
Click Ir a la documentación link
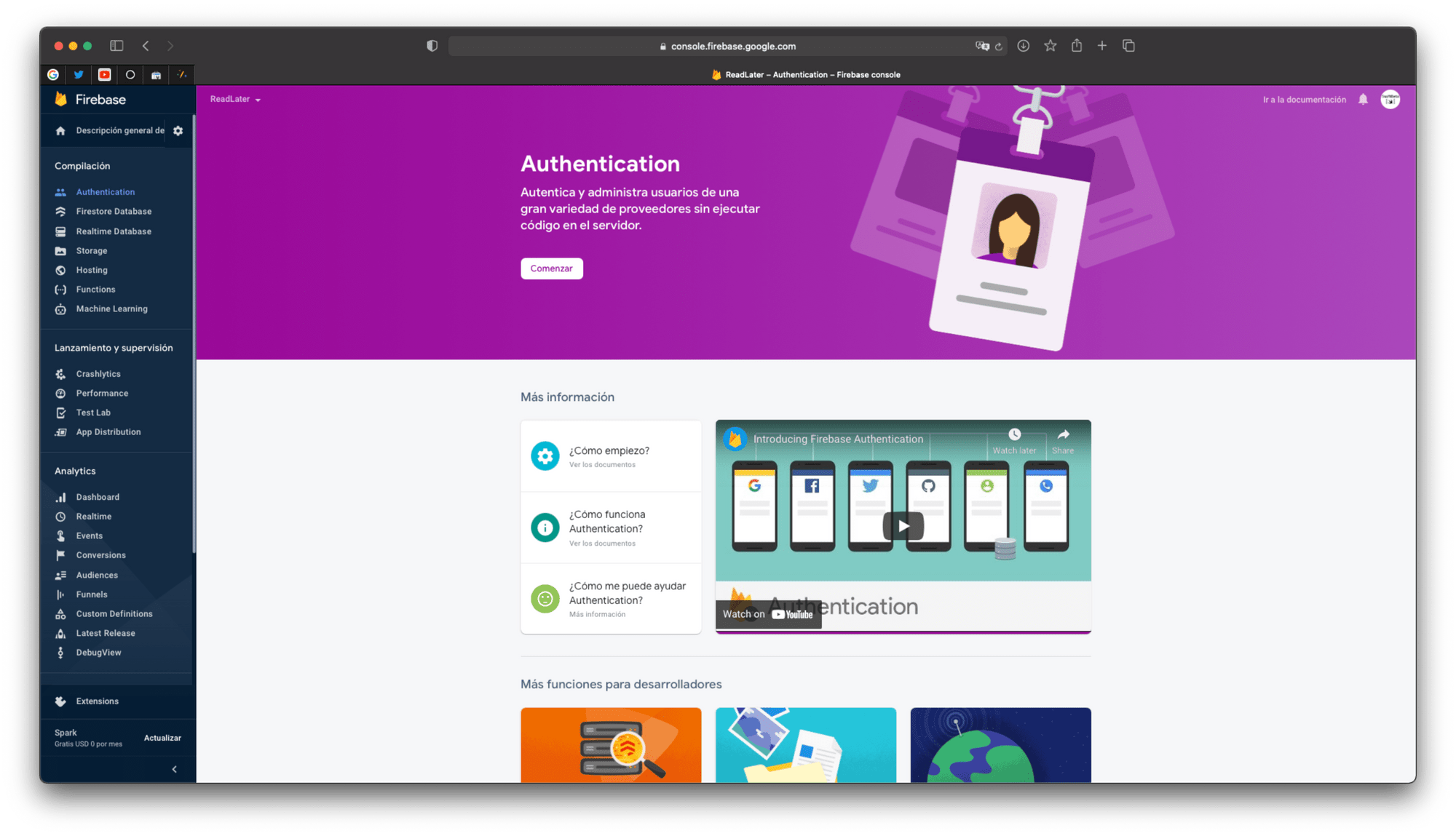click(1304, 100)
